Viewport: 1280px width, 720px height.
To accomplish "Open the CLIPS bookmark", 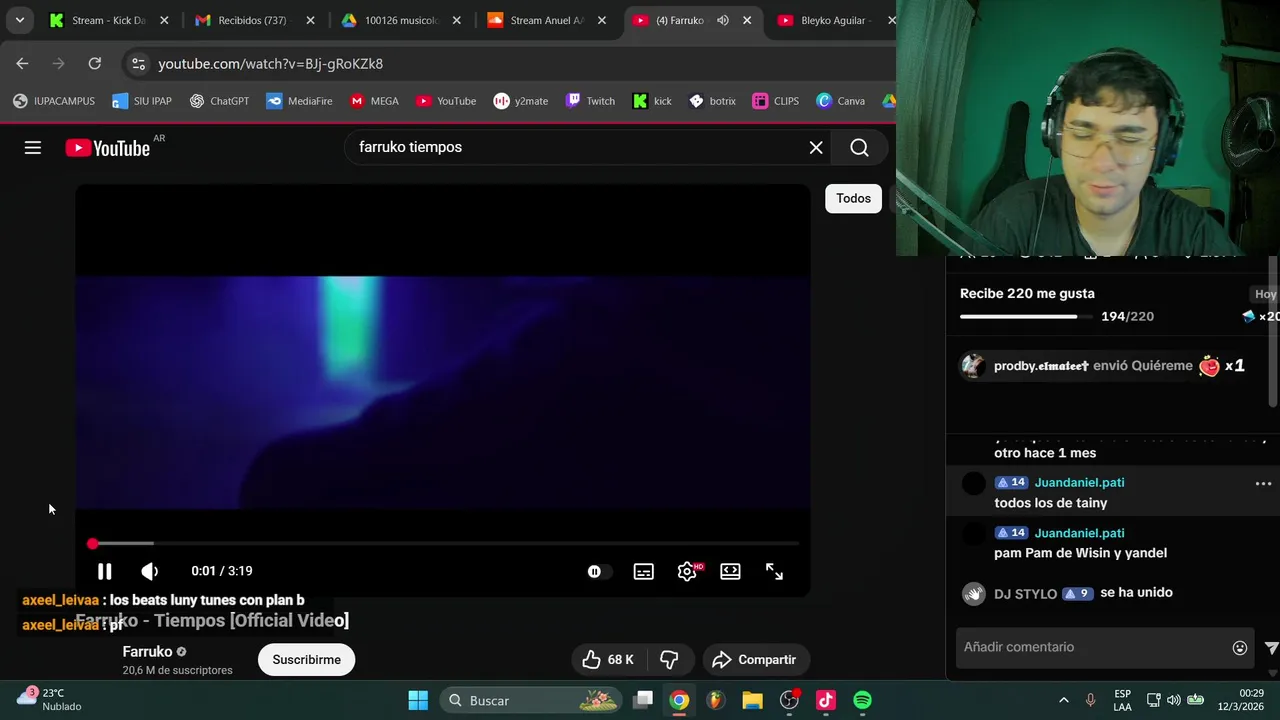I will [776, 101].
